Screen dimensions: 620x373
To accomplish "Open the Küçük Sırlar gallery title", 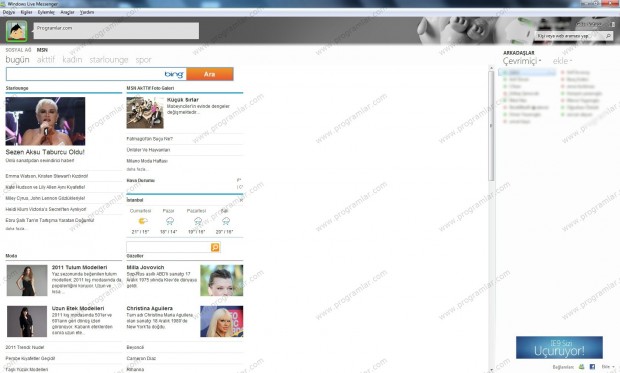I will point(183,100).
